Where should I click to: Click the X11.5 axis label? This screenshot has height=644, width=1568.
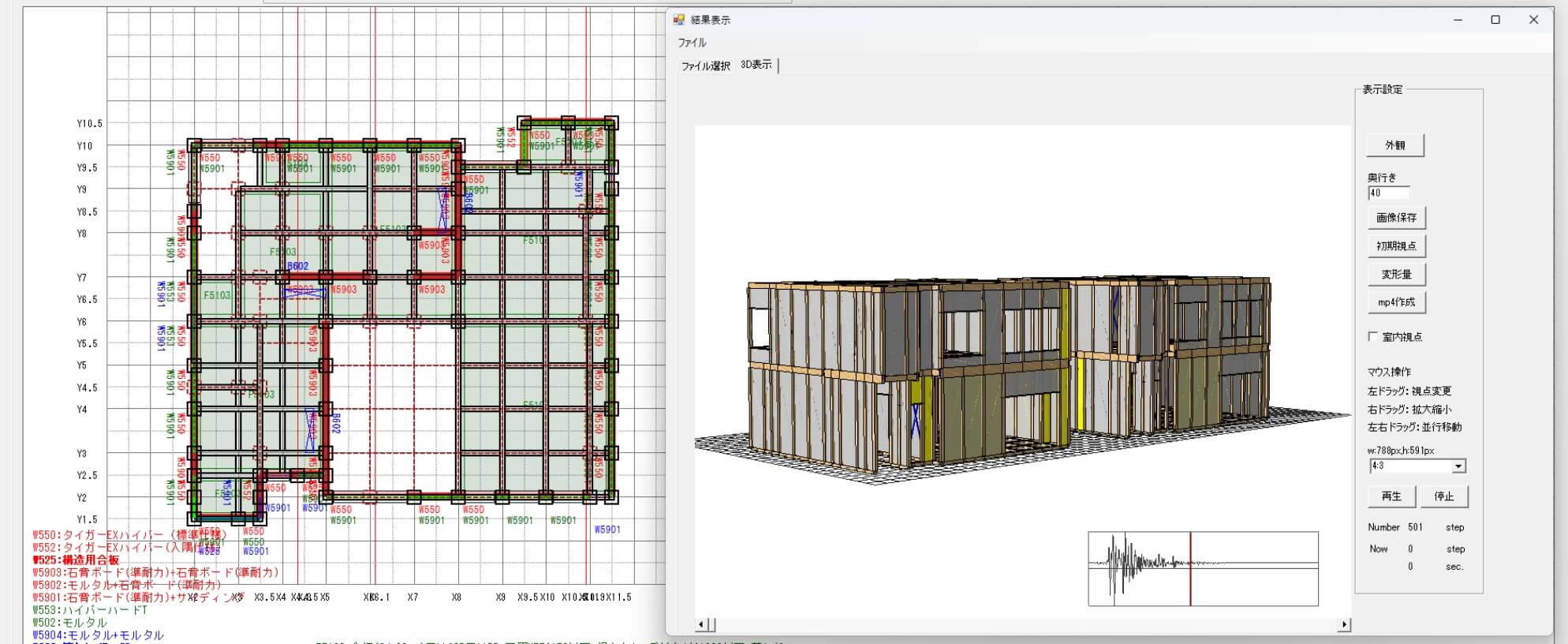pos(618,597)
